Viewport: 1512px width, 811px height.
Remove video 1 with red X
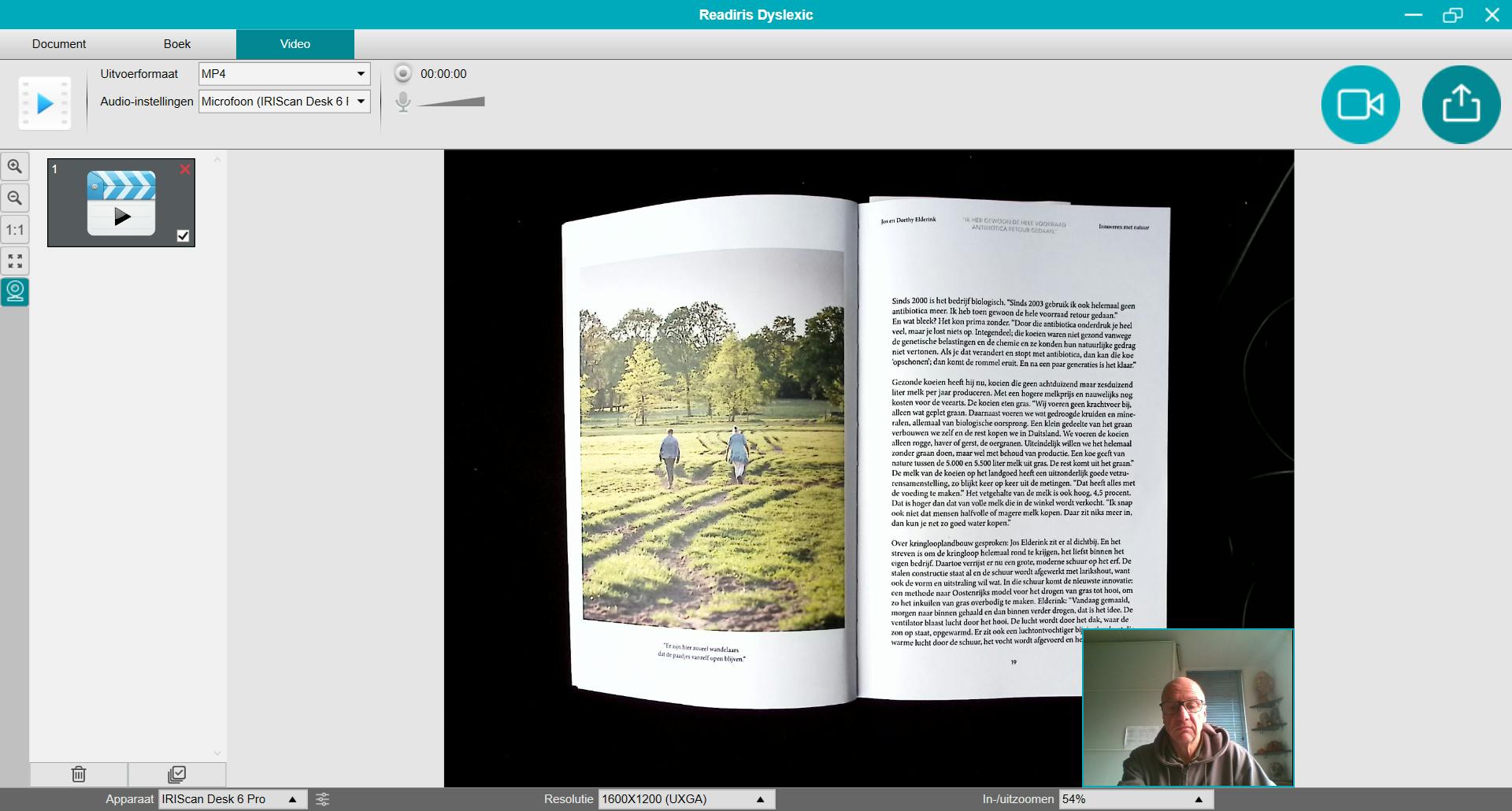185,169
